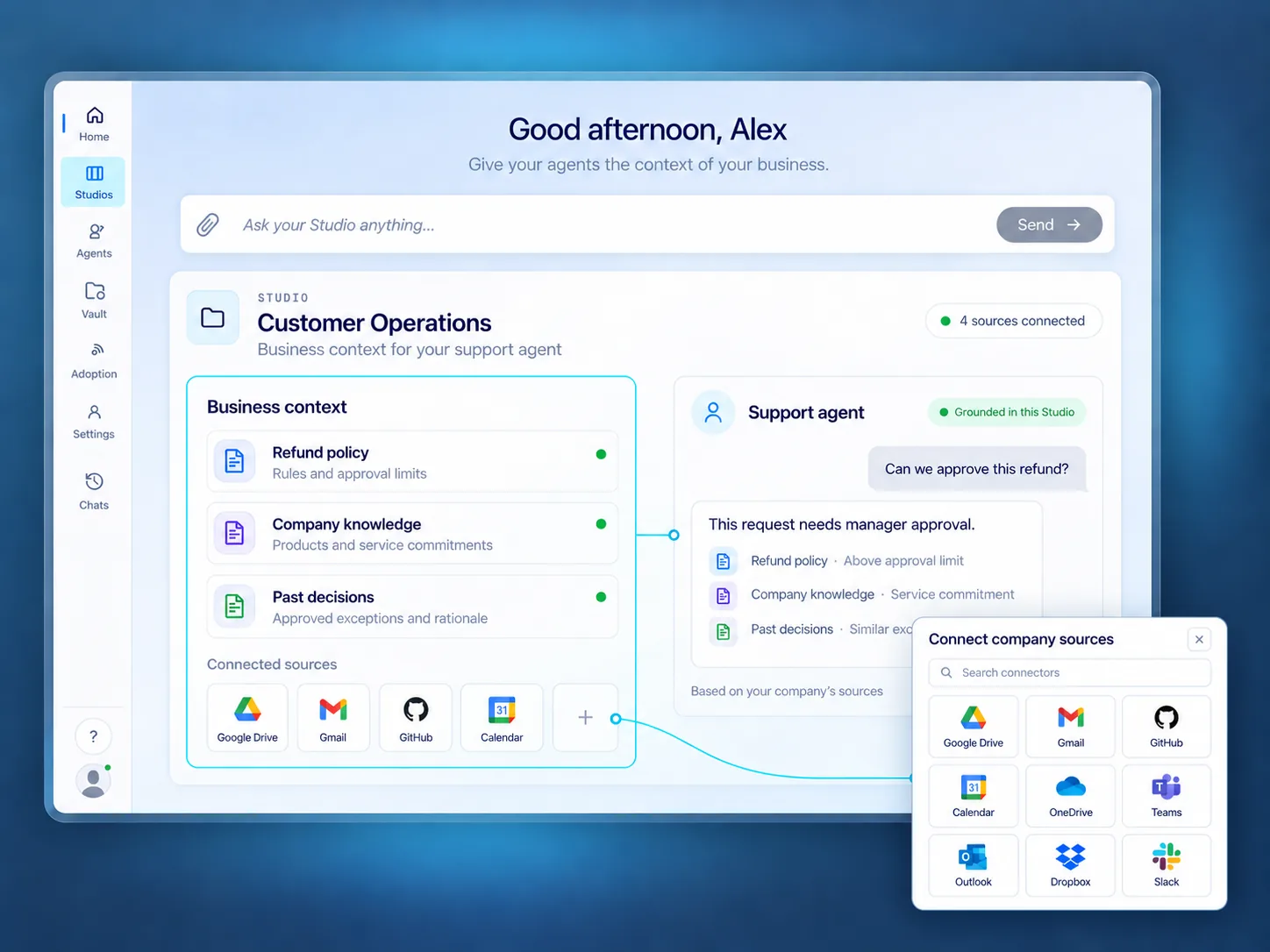Screen dimensions: 1270x952
Task: Open the Studios section in sidebar
Action: pyautogui.click(x=94, y=182)
